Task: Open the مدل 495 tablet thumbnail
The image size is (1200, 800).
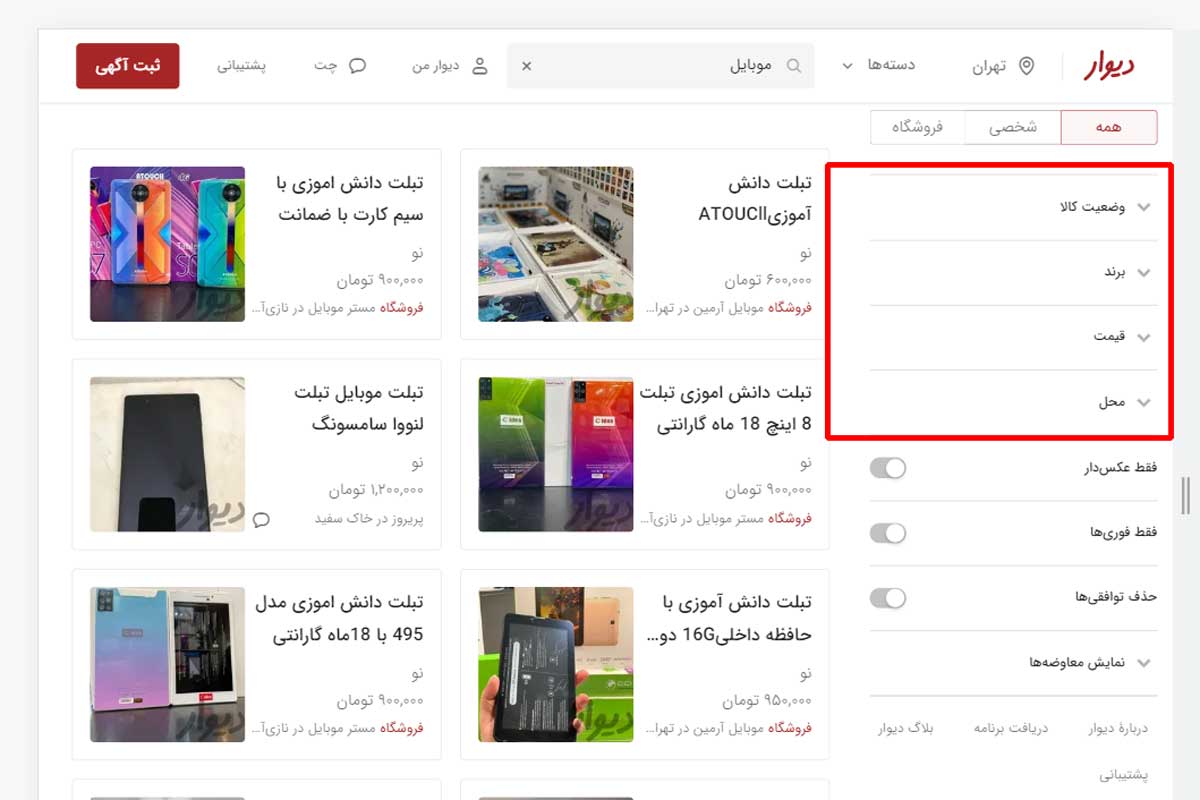Action: click(167, 665)
